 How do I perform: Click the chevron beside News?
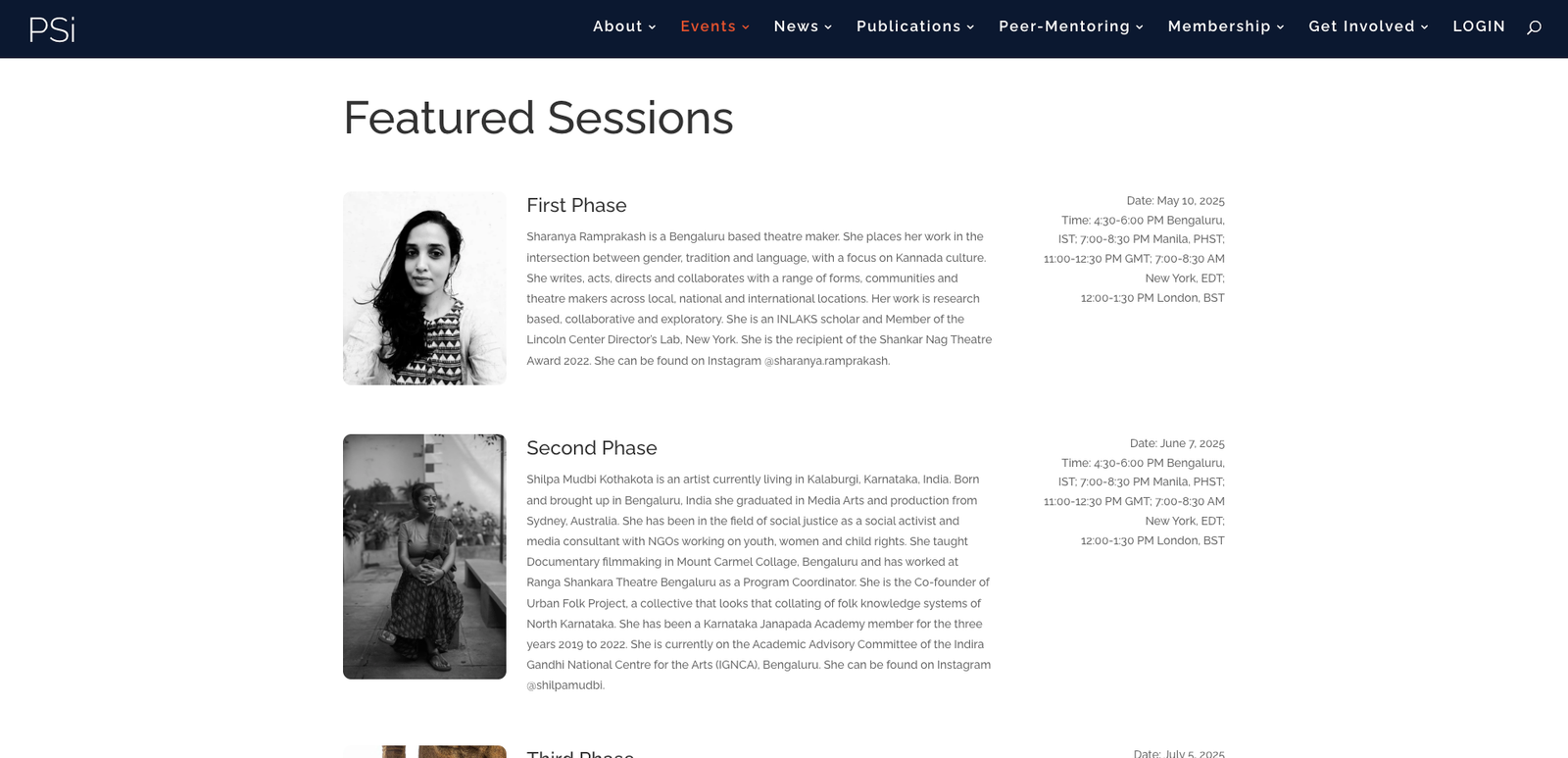pos(828,27)
